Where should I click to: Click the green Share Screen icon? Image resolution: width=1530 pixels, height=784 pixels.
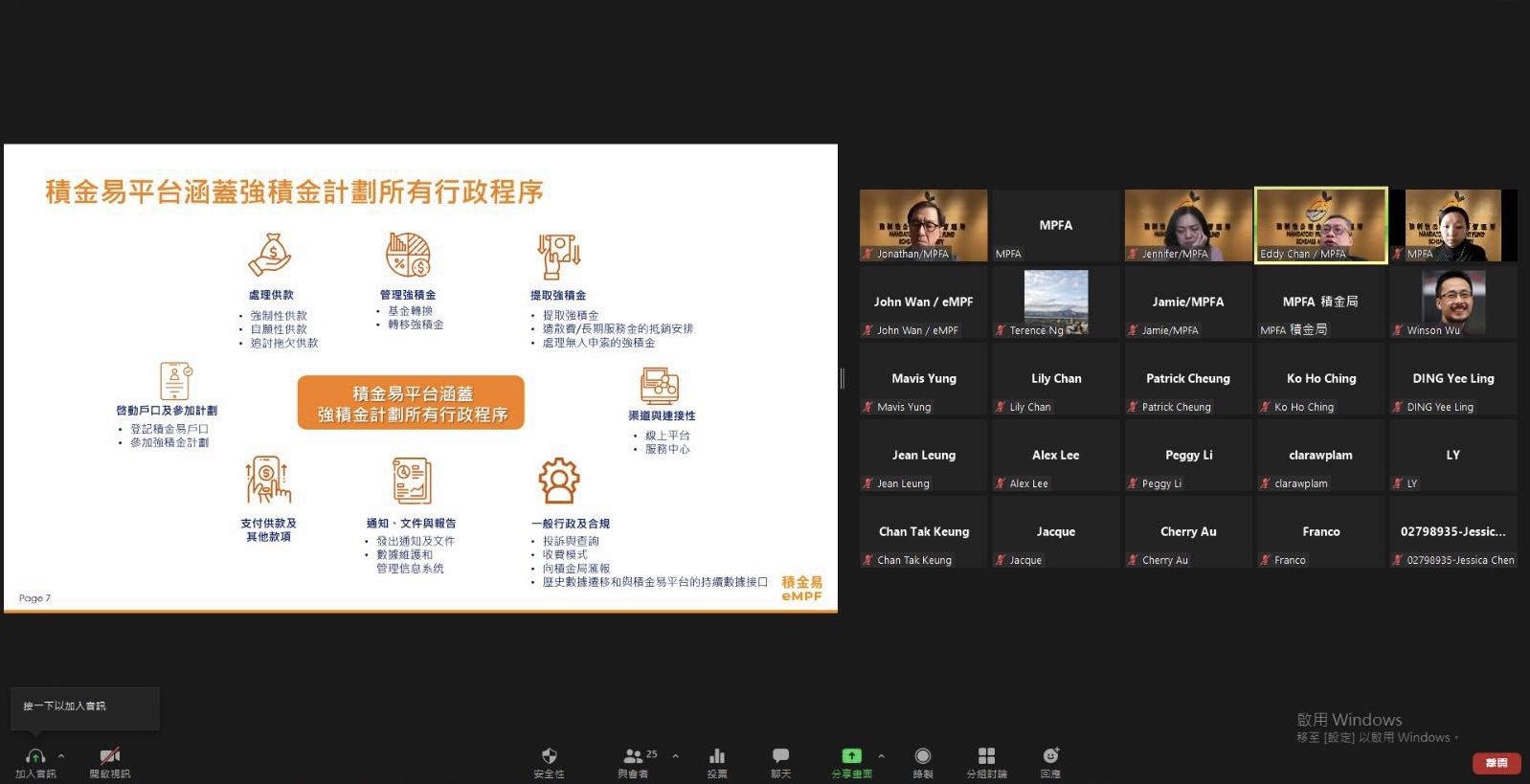pos(851,756)
